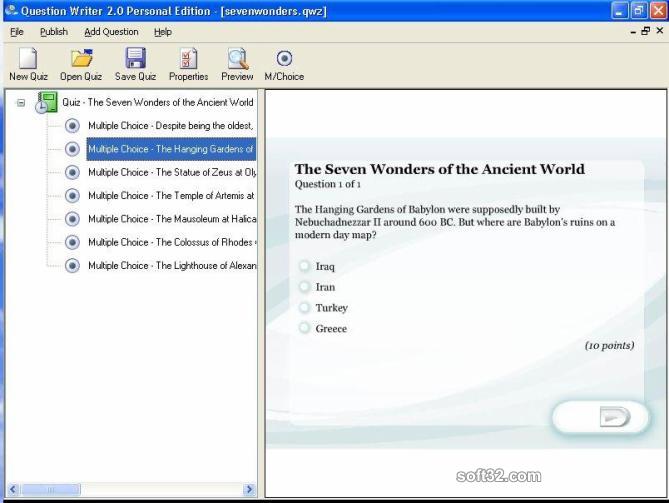Launch Preview with the magnifier icon
669x503 pixels.
coord(237,58)
